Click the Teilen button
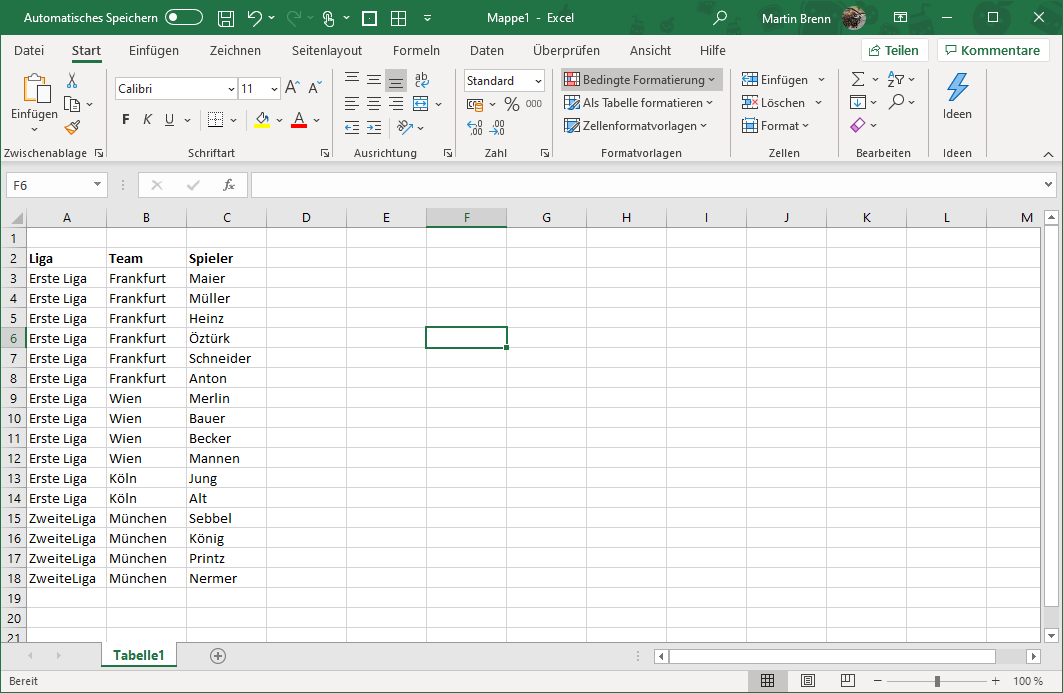Image resolution: width=1063 pixels, height=693 pixels. pos(894,49)
